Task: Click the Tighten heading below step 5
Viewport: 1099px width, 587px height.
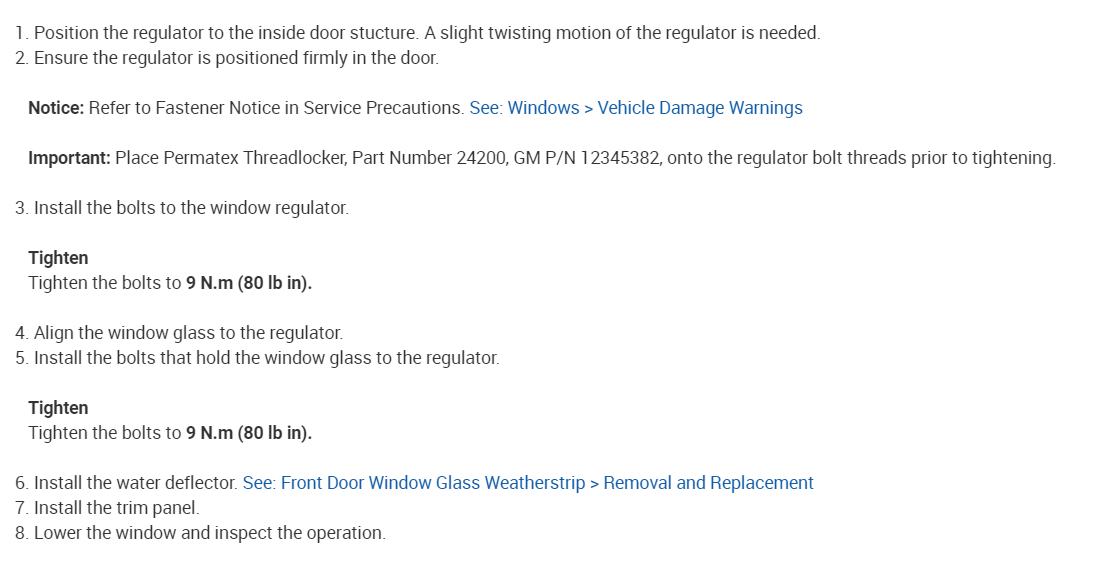Action: coord(58,408)
